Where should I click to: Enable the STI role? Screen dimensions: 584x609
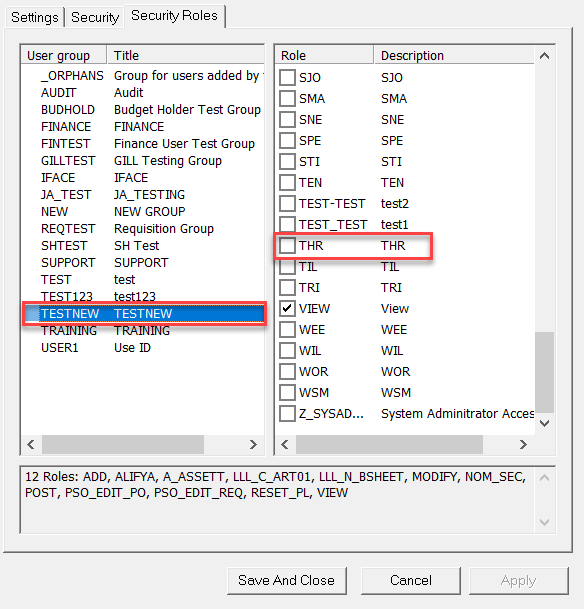pos(287,161)
